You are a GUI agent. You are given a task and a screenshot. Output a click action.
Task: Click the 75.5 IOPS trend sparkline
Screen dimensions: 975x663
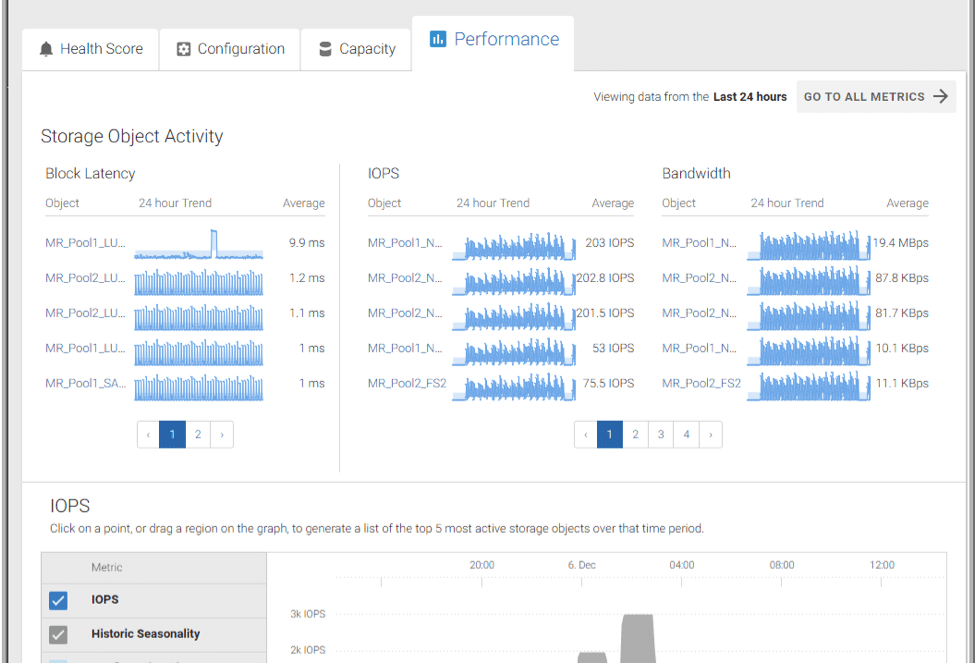[x=514, y=386]
